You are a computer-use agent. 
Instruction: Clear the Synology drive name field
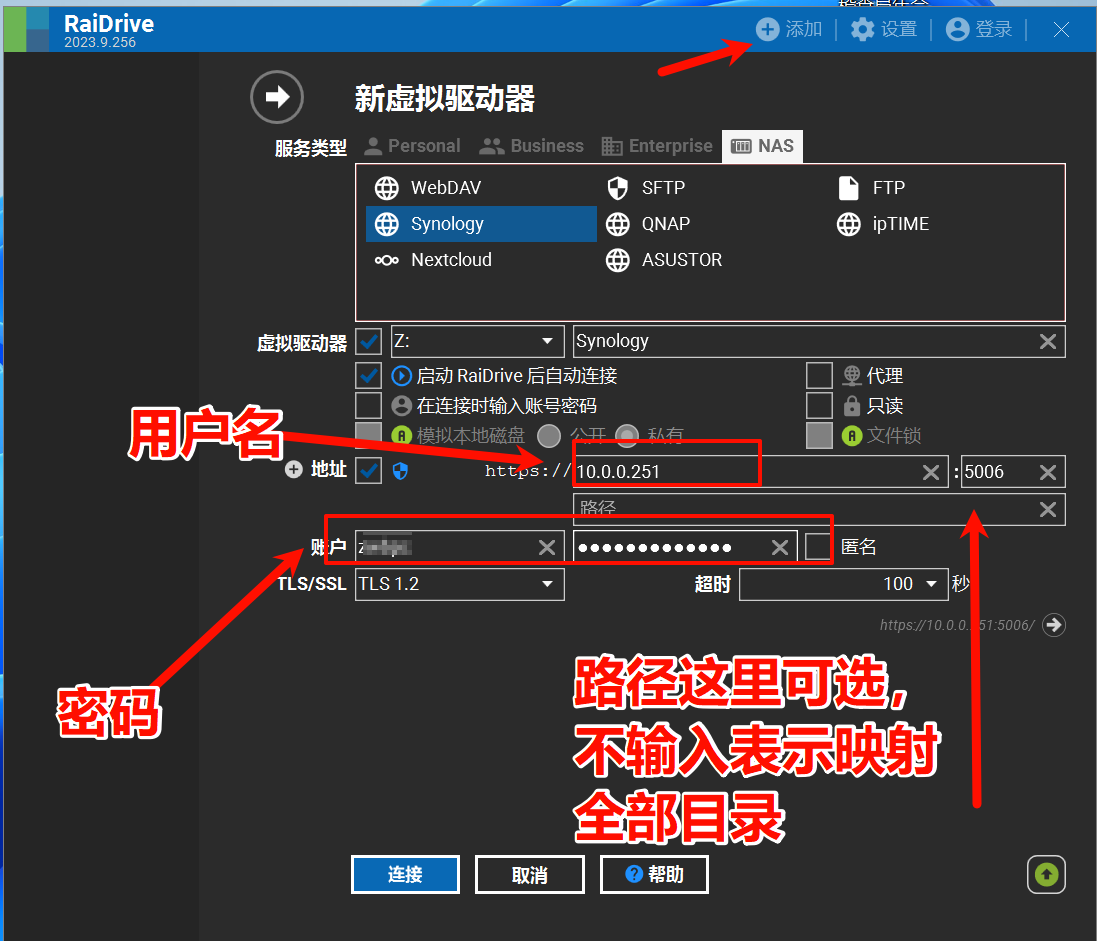(1047, 342)
